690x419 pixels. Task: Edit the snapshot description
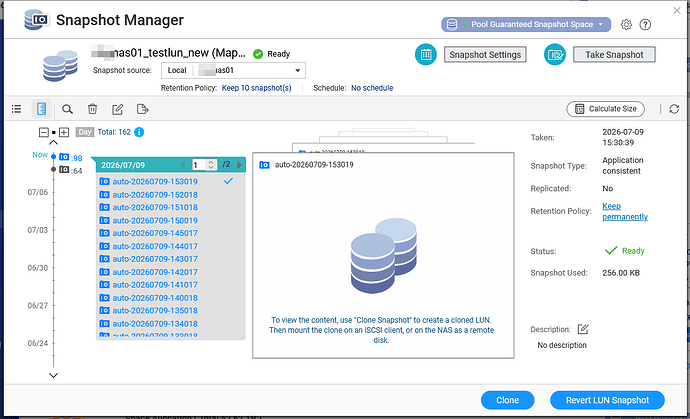583,329
